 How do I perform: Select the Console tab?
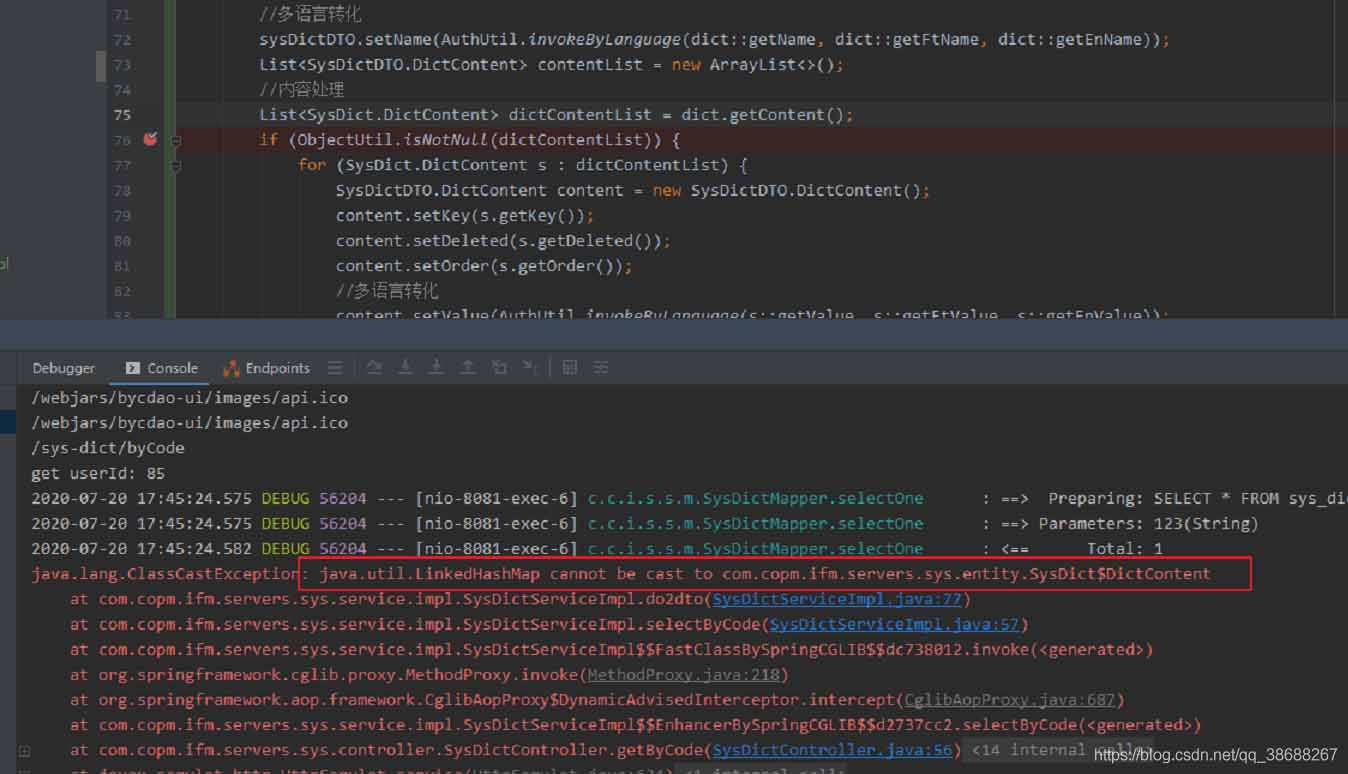coord(162,368)
